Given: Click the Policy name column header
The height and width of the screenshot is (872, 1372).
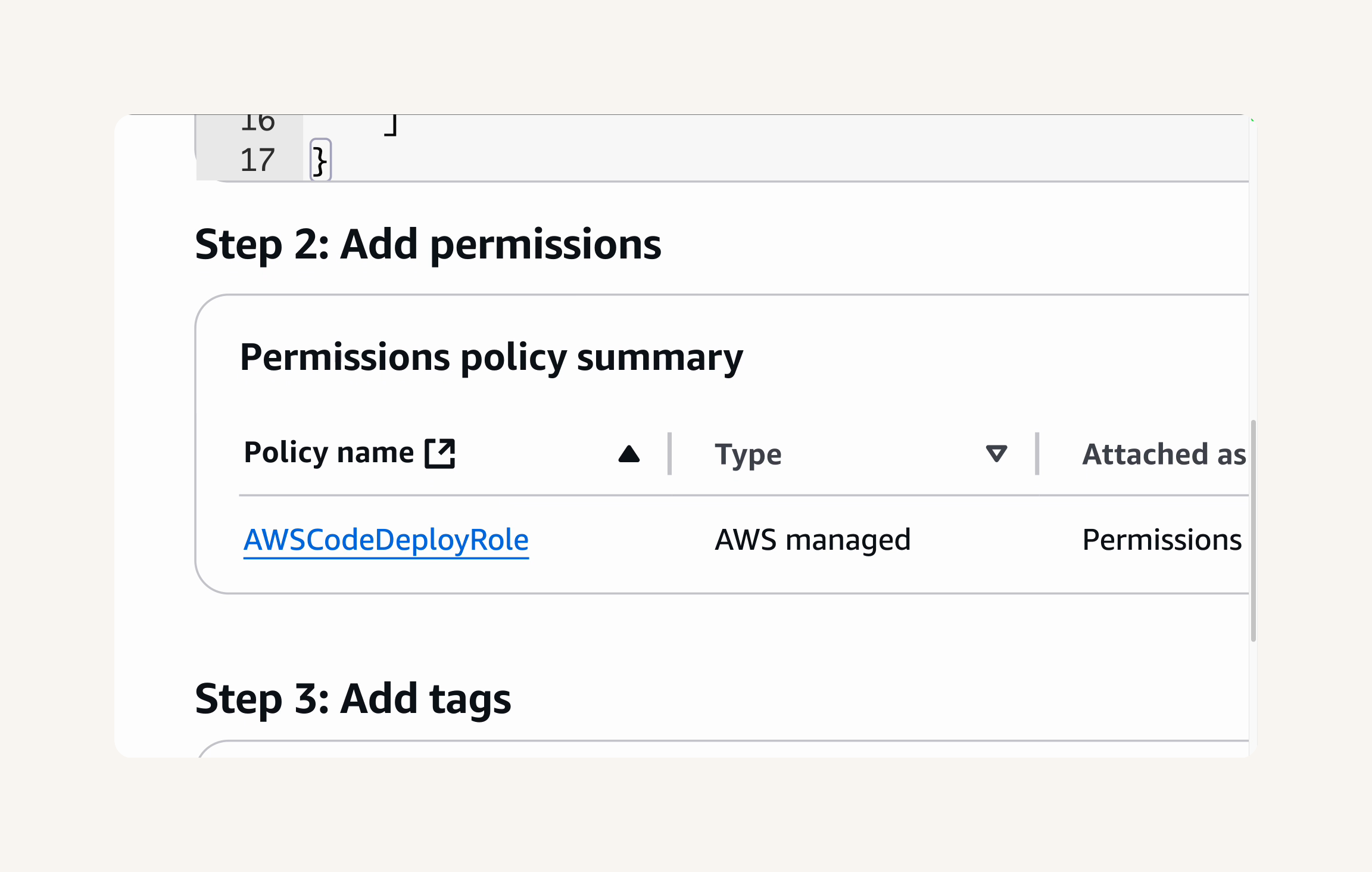Looking at the screenshot, I should (x=329, y=453).
